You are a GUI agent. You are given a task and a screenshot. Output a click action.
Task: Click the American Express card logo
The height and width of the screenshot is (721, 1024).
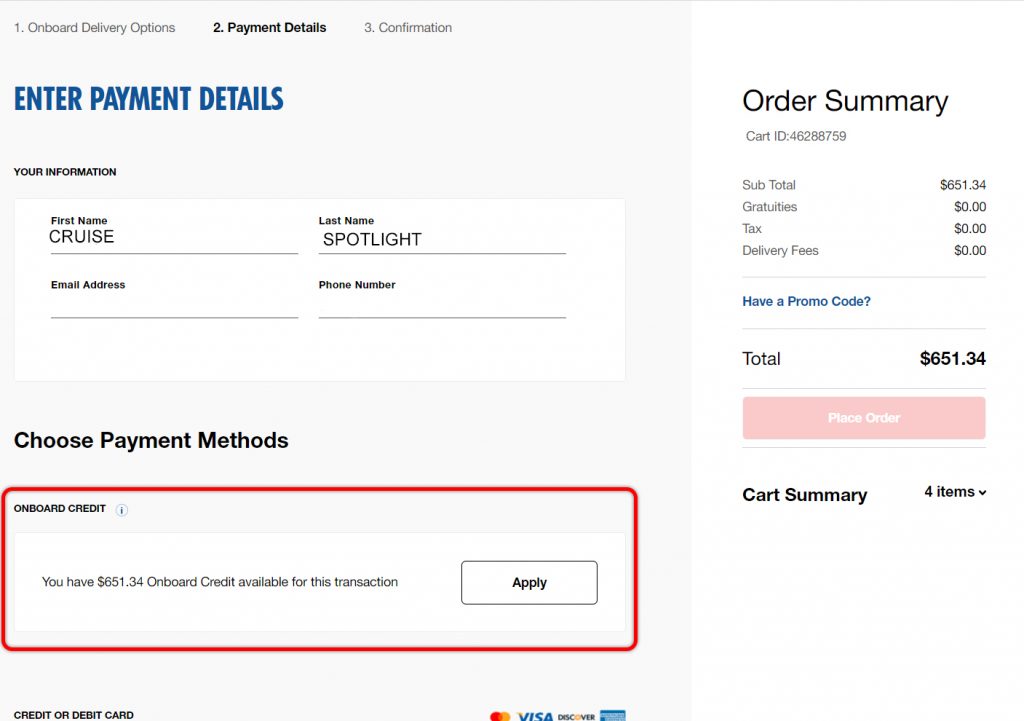pyautogui.click(x=613, y=716)
